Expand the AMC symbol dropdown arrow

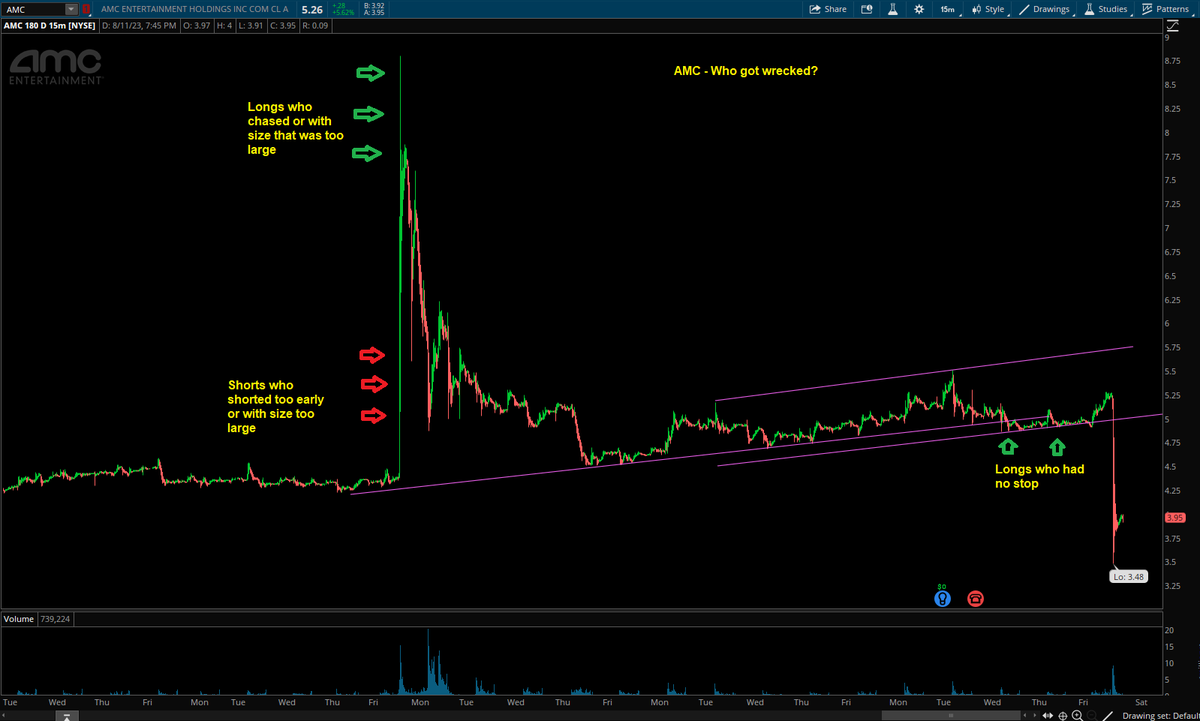[x=71, y=9]
